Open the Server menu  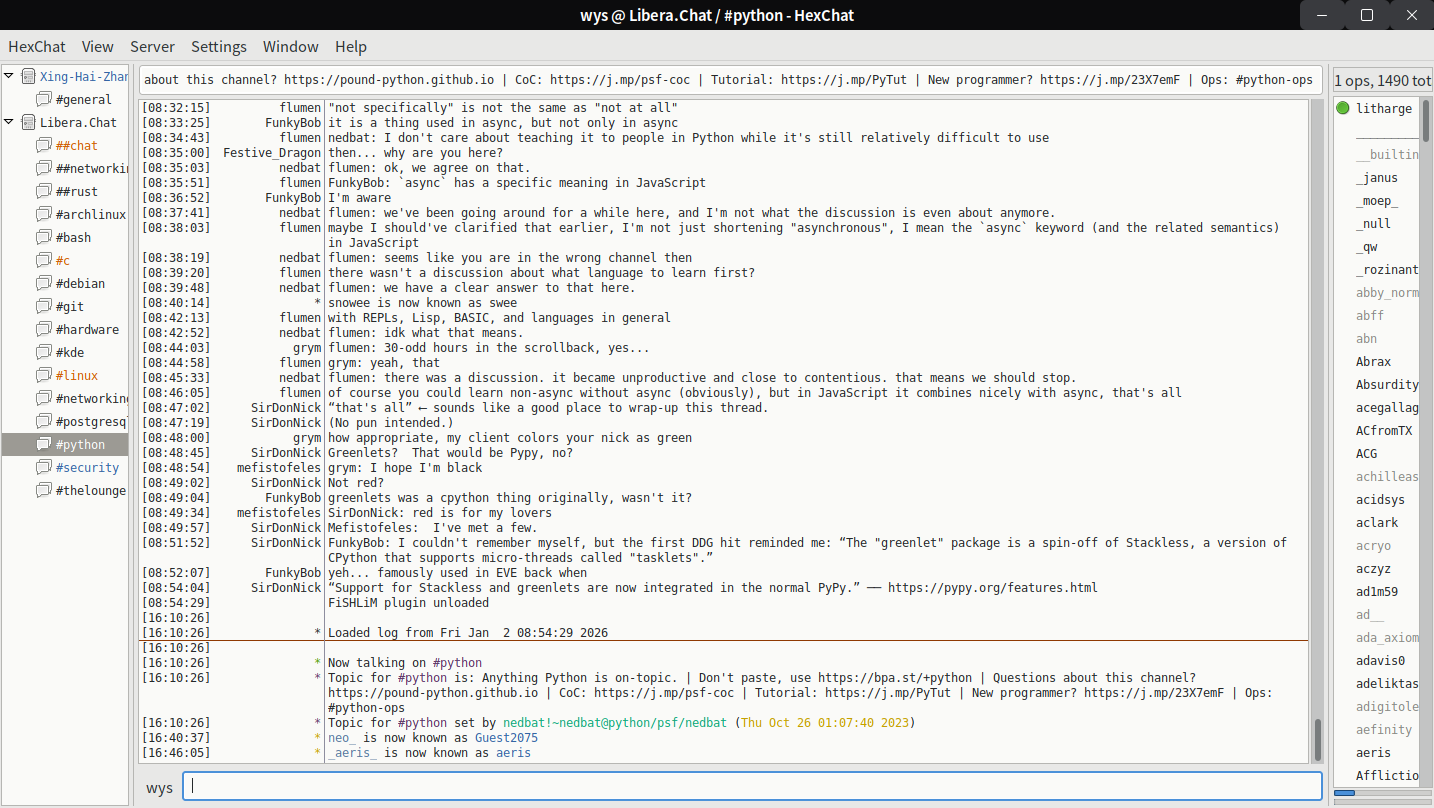152,47
